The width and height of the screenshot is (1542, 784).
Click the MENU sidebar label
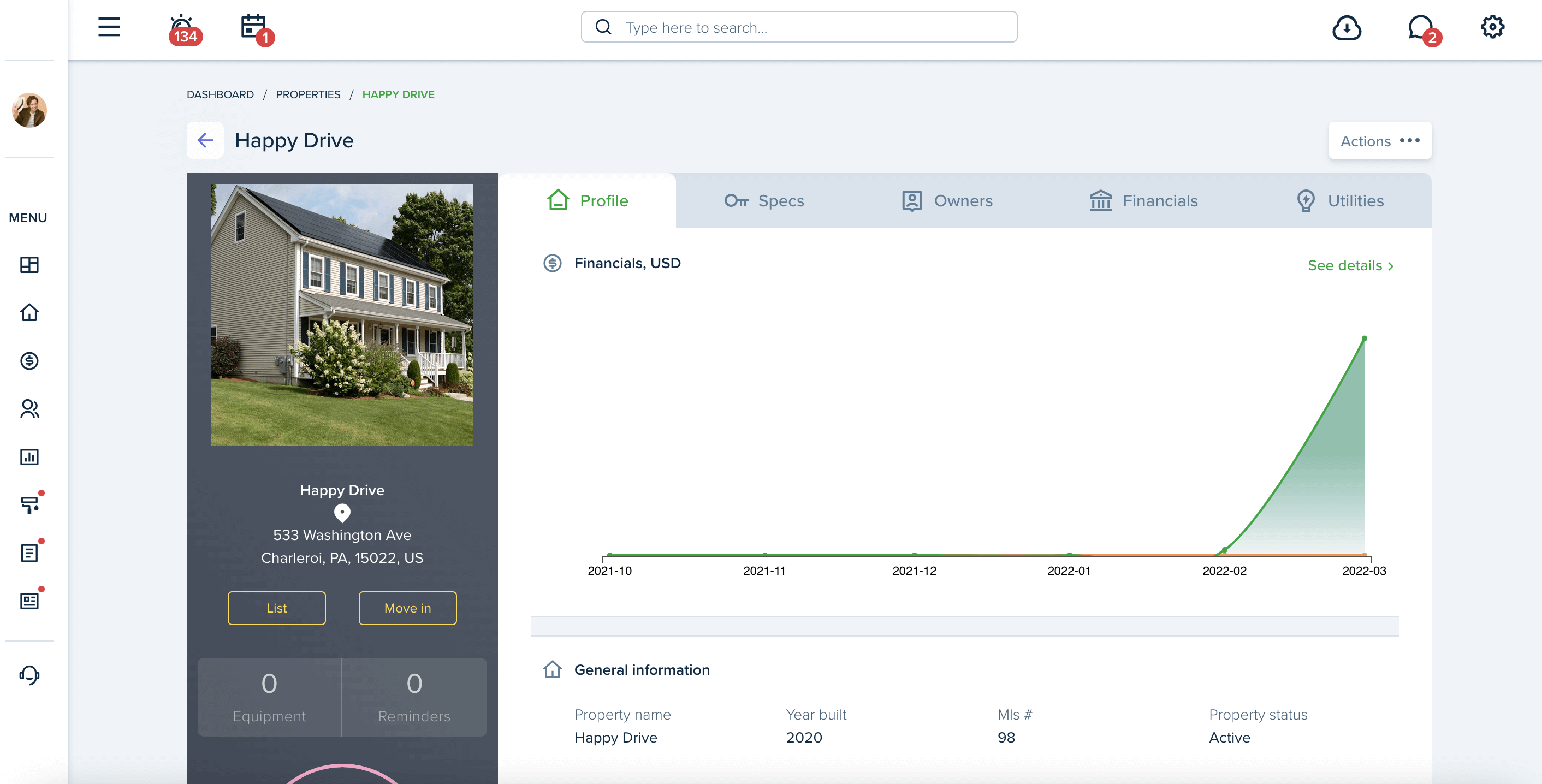pyautogui.click(x=28, y=218)
